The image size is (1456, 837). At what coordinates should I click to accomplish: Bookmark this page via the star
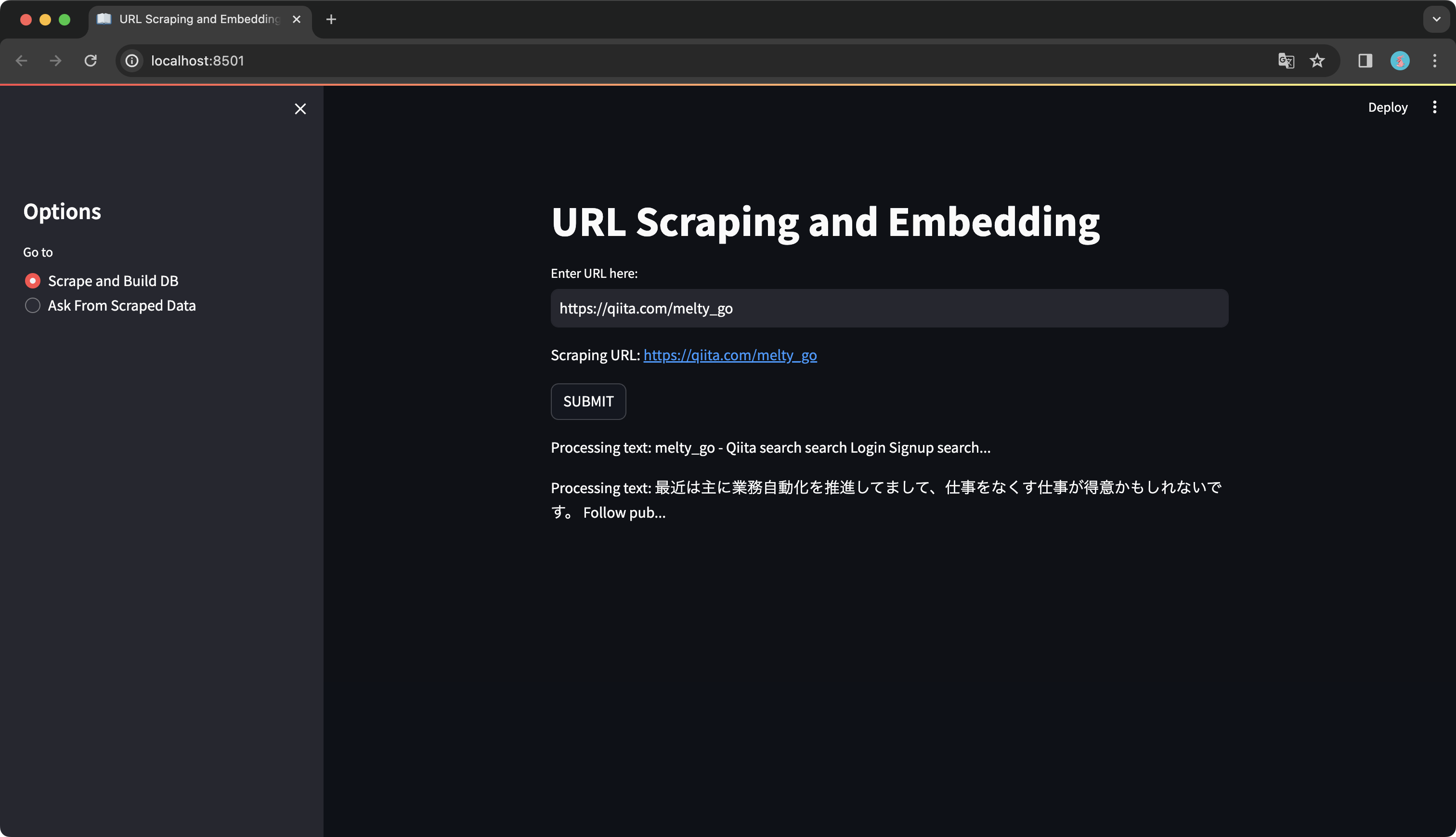point(1317,60)
